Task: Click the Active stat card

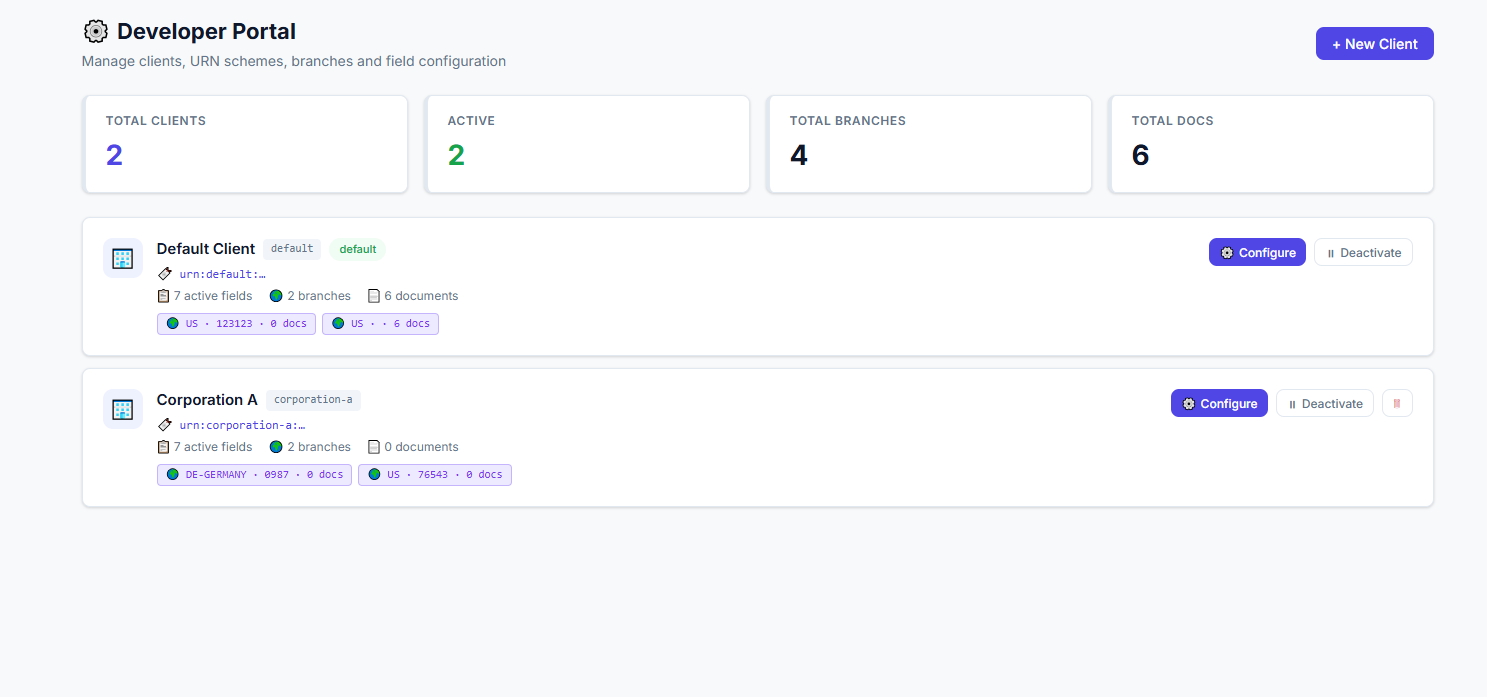Action: (x=587, y=144)
